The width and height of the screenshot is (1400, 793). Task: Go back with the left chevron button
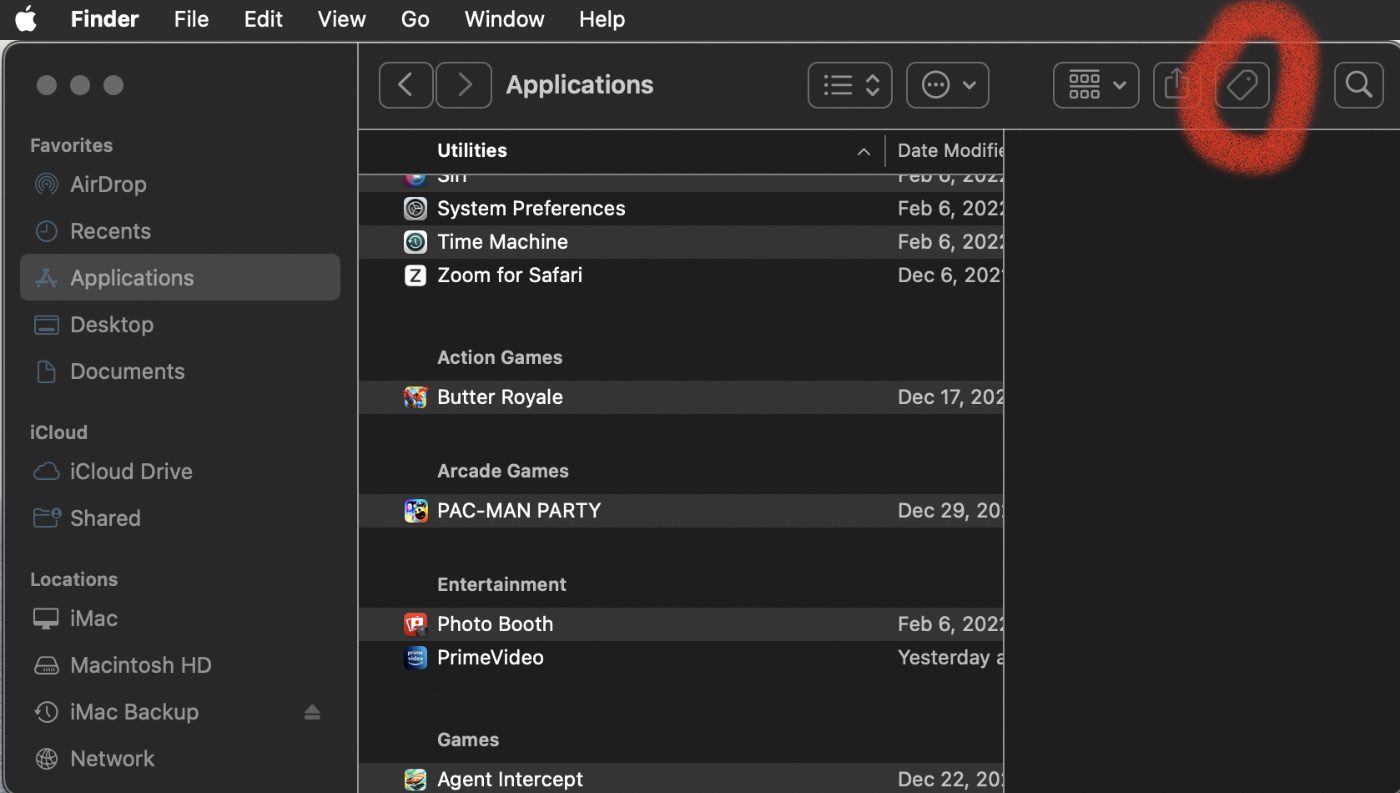pos(406,85)
